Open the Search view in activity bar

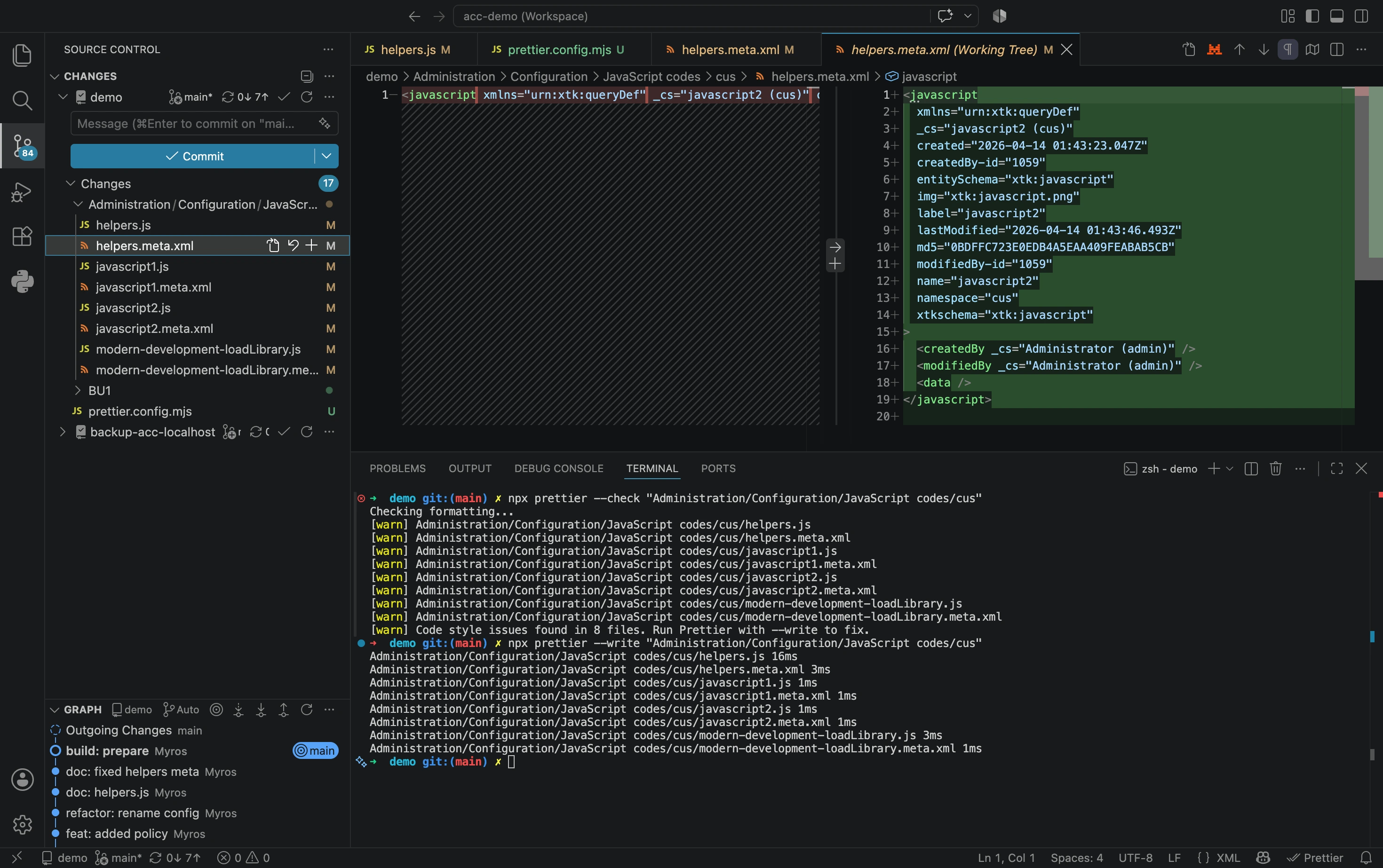tap(22, 101)
